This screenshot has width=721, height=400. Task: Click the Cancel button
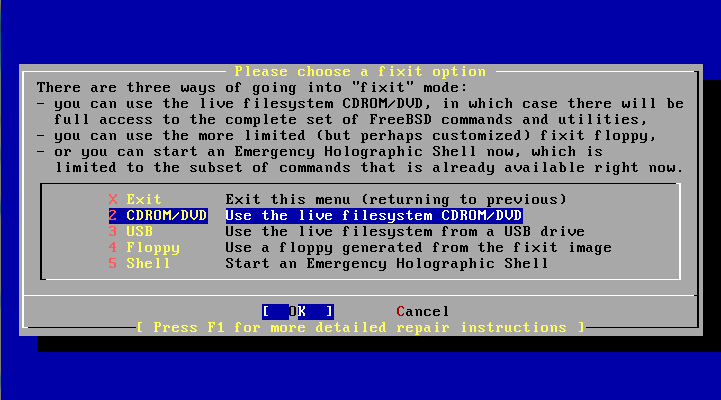[x=423, y=312]
